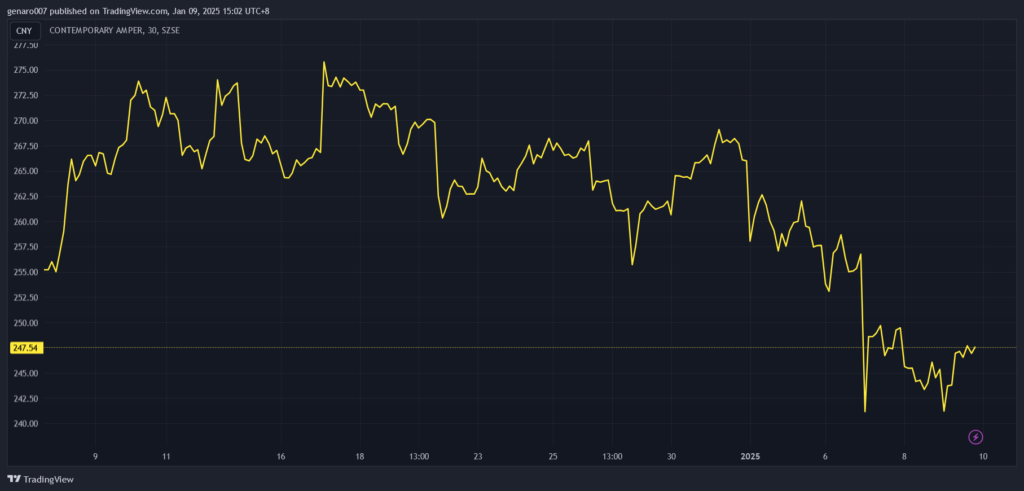Viewport: 1024px width, 491px height.
Task: Click the purple lightning bolt icon
Action: (x=976, y=437)
